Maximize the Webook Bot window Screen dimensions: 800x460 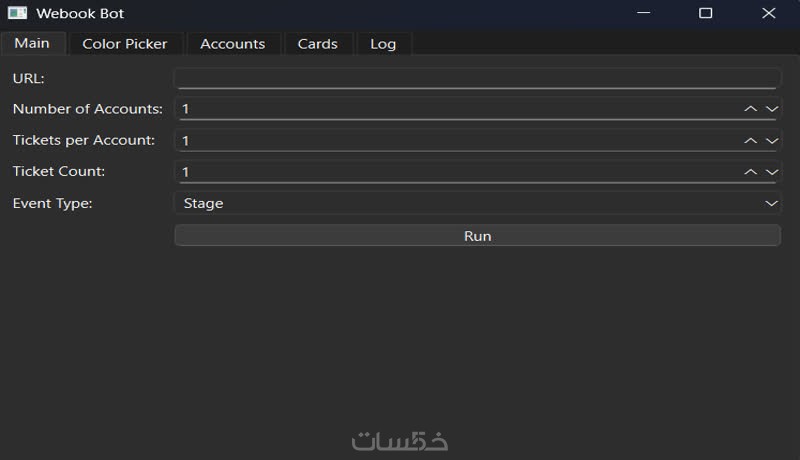coord(706,14)
